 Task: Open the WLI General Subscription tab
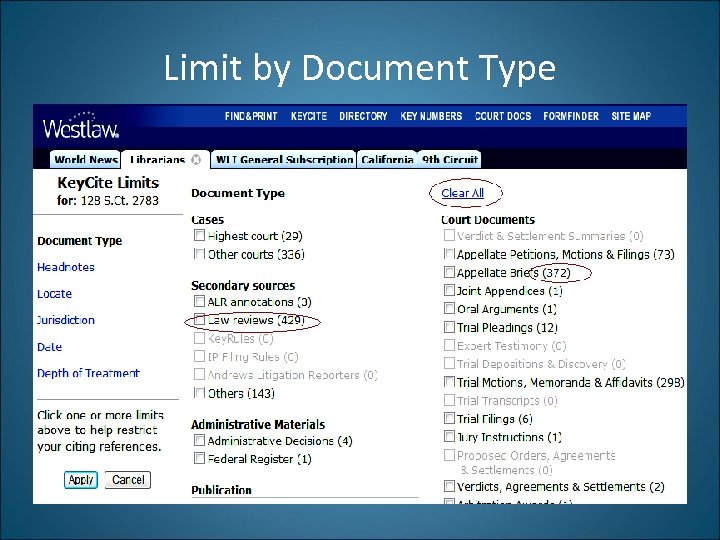coord(284,159)
